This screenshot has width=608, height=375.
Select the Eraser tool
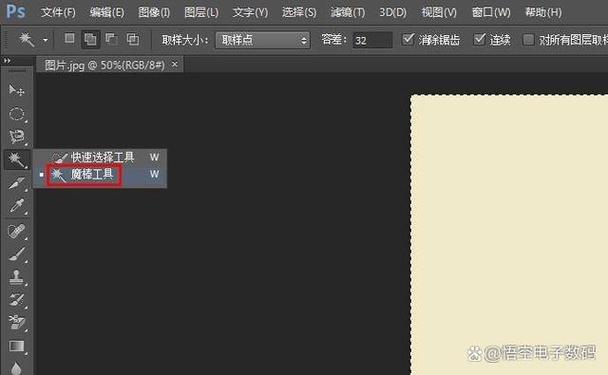pos(16,323)
